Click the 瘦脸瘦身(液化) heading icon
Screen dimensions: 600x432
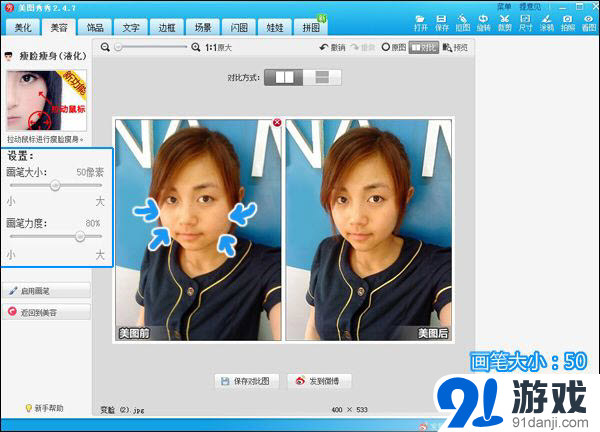(x=8, y=57)
